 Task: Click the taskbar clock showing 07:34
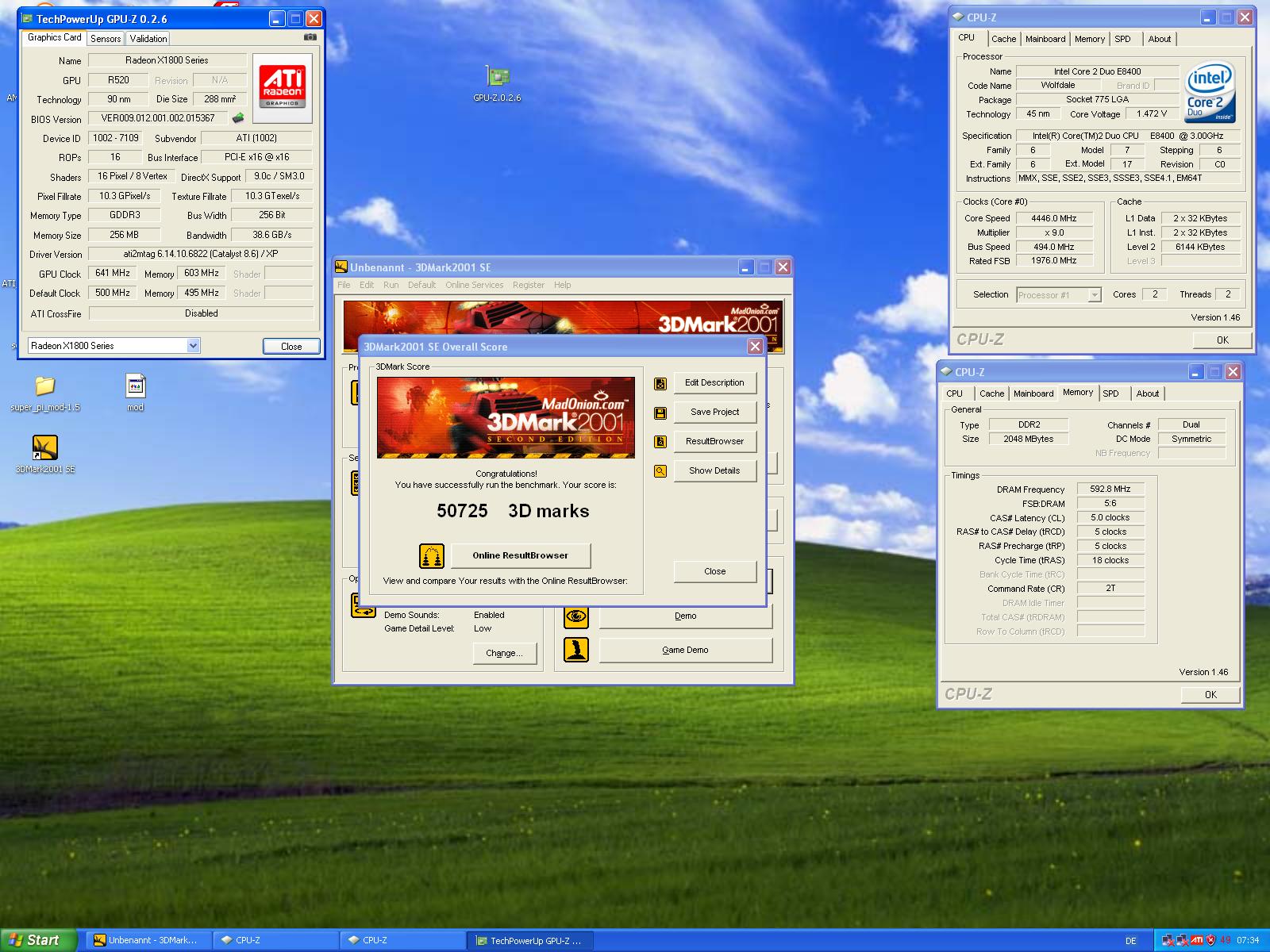(1248, 940)
